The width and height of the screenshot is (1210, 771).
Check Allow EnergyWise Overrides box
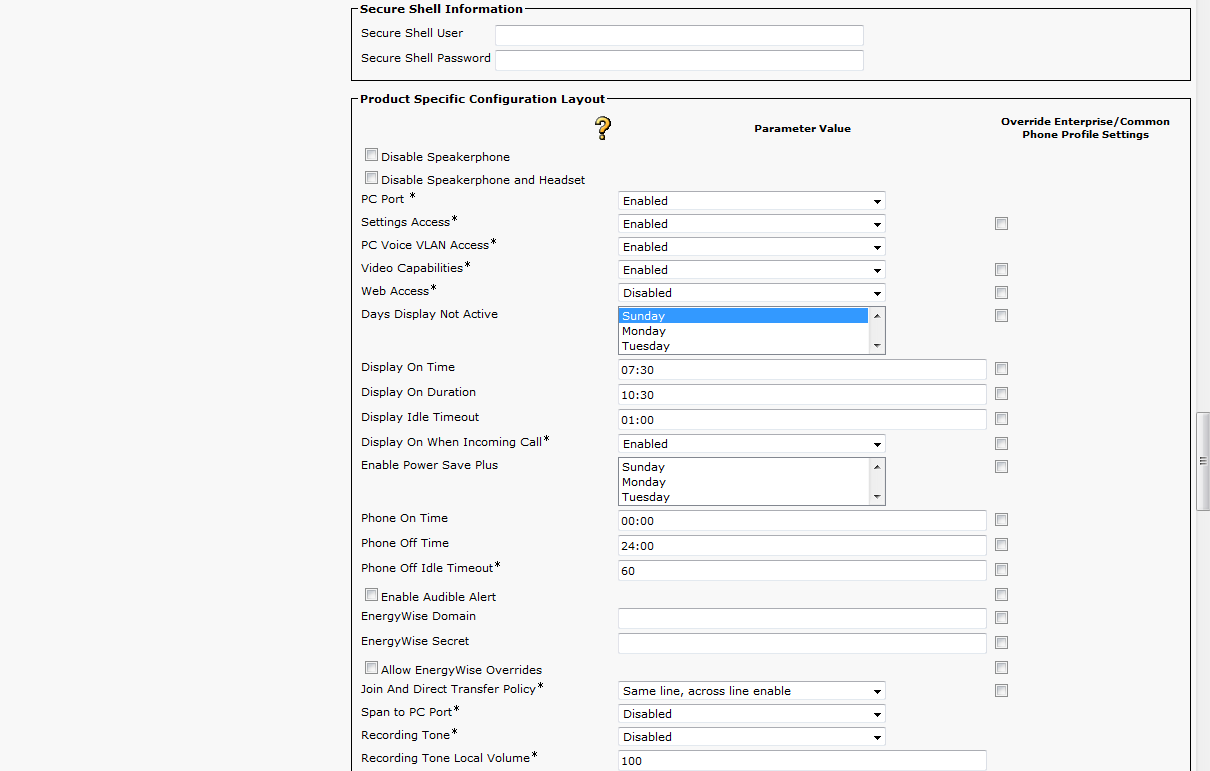[x=372, y=669]
